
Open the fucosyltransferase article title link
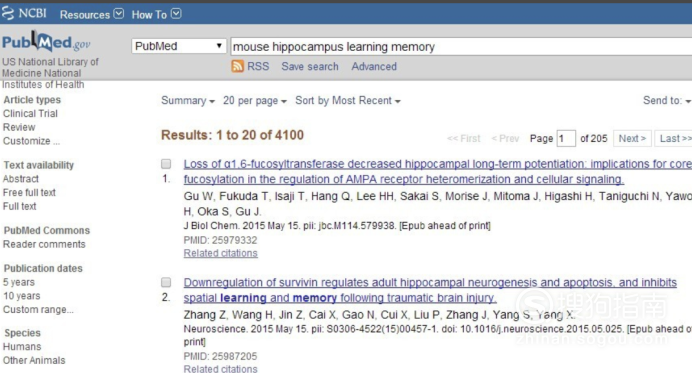tap(437, 172)
